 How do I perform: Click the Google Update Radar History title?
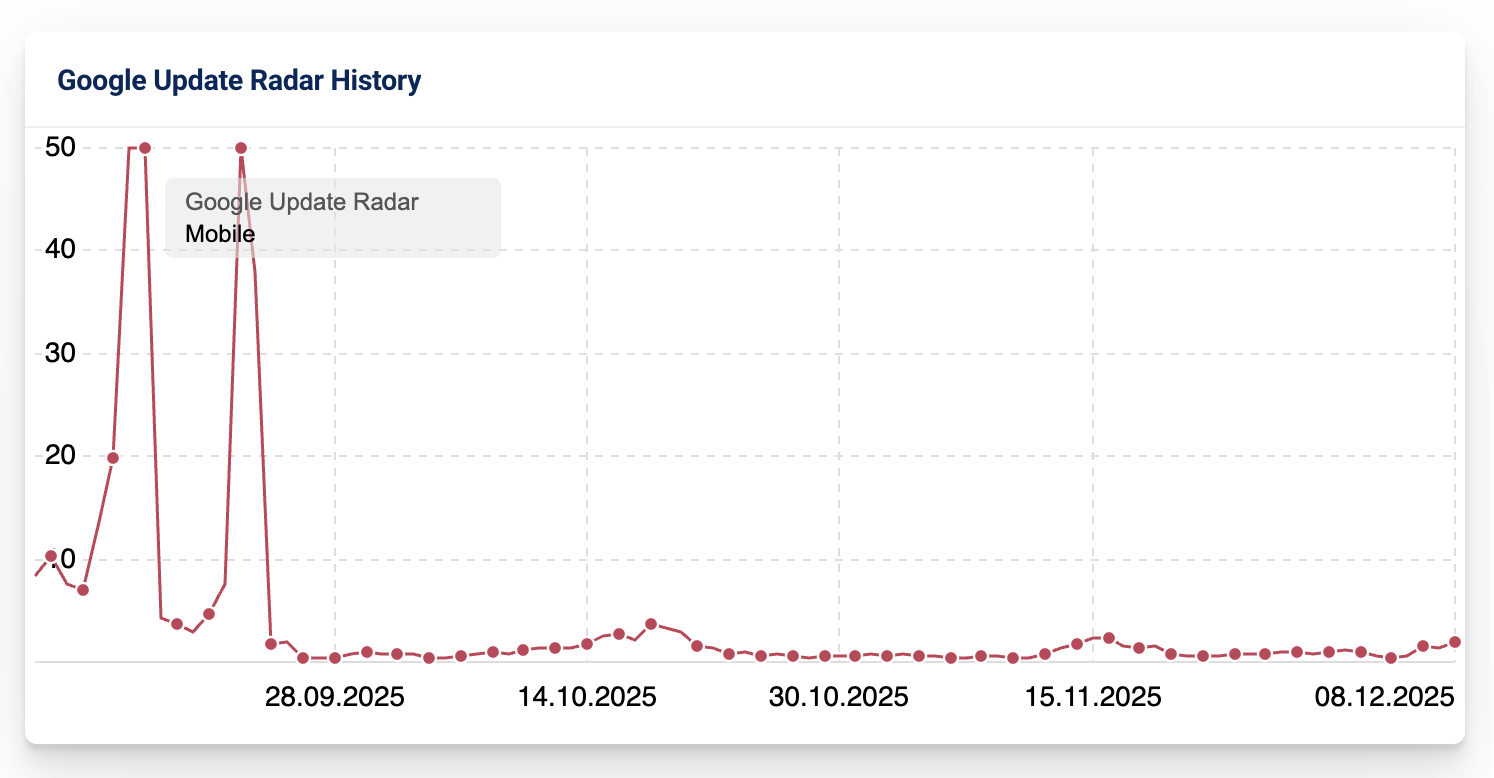239,81
